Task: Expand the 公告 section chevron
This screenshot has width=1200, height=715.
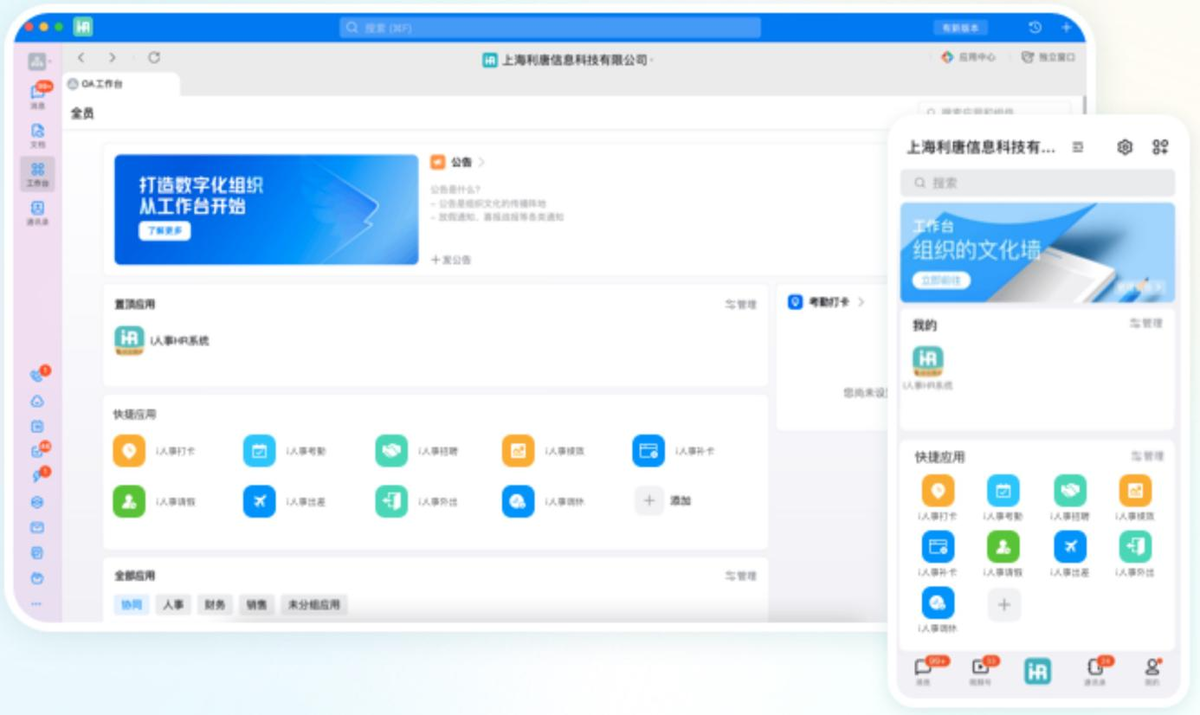Action: [x=481, y=162]
